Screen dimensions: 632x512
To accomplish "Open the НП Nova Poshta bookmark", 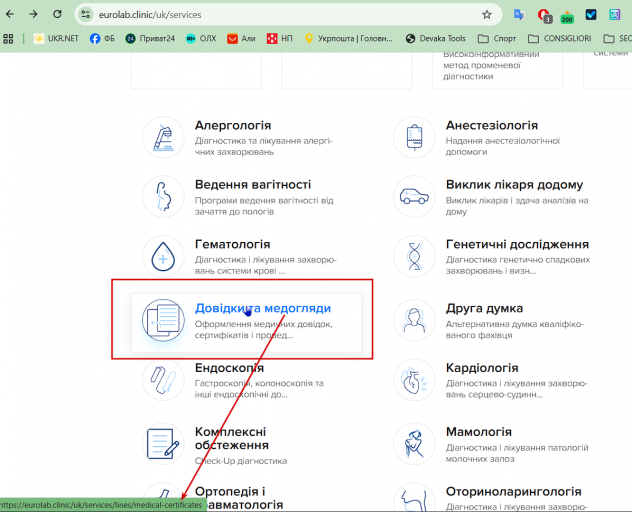I will (x=279, y=39).
